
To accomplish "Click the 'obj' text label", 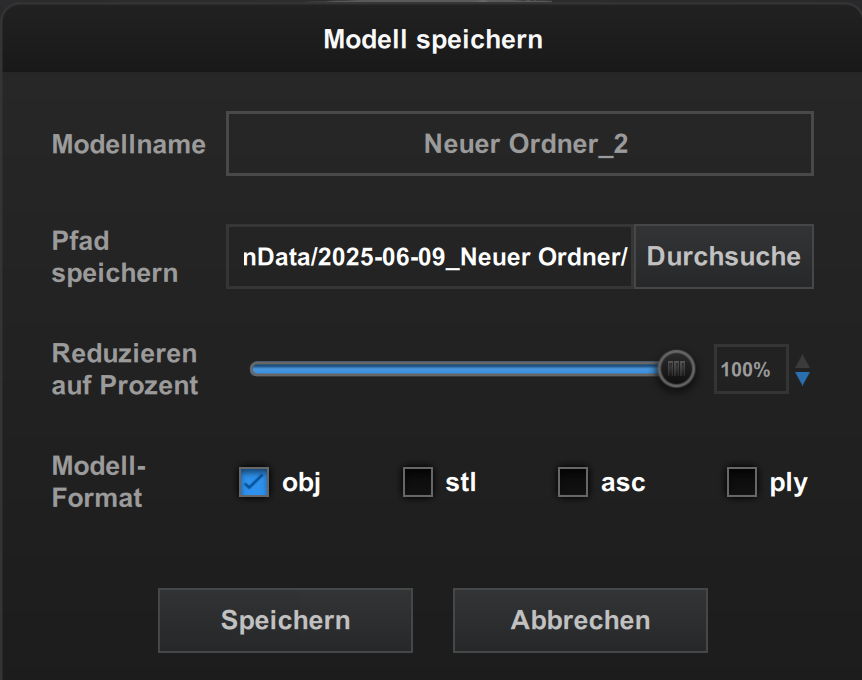I will [301, 484].
